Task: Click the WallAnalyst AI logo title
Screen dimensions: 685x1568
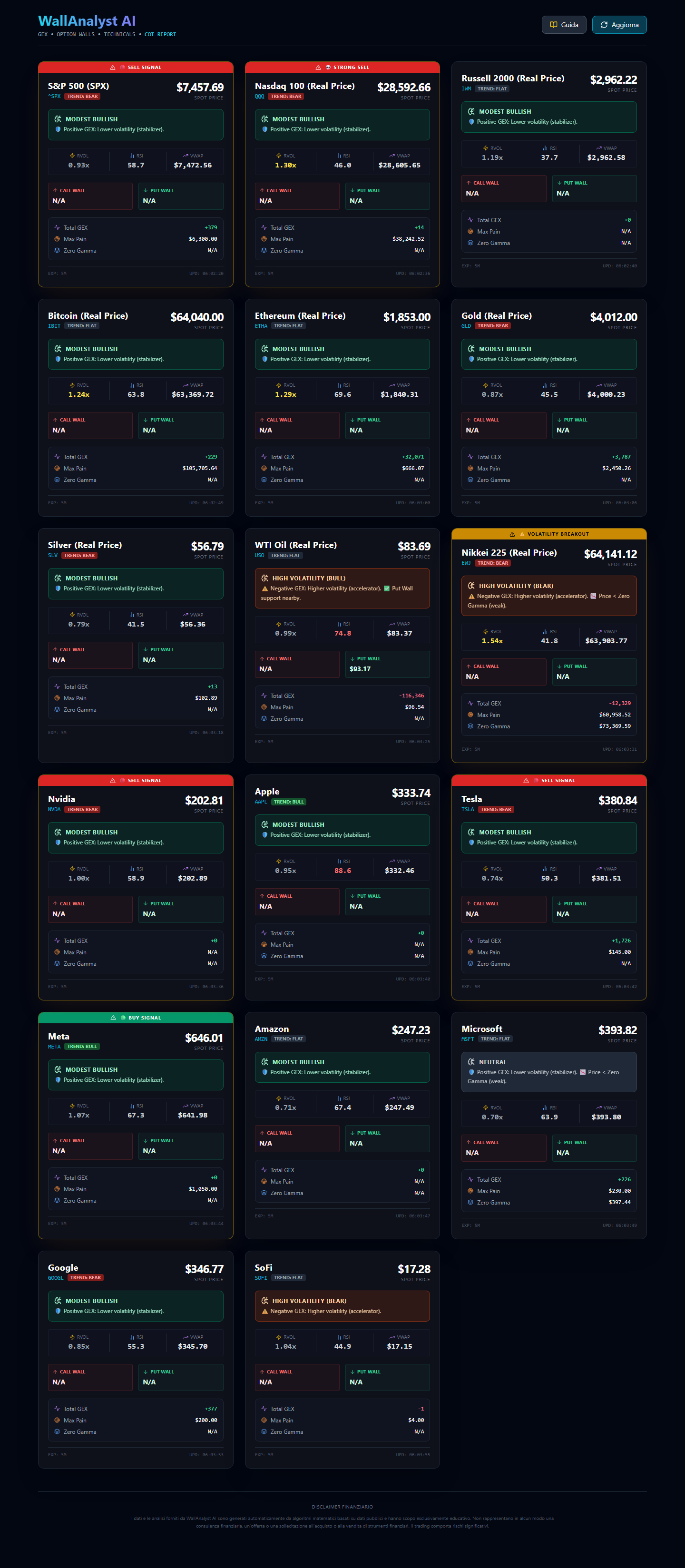Action: pyautogui.click(x=87, y=21)
